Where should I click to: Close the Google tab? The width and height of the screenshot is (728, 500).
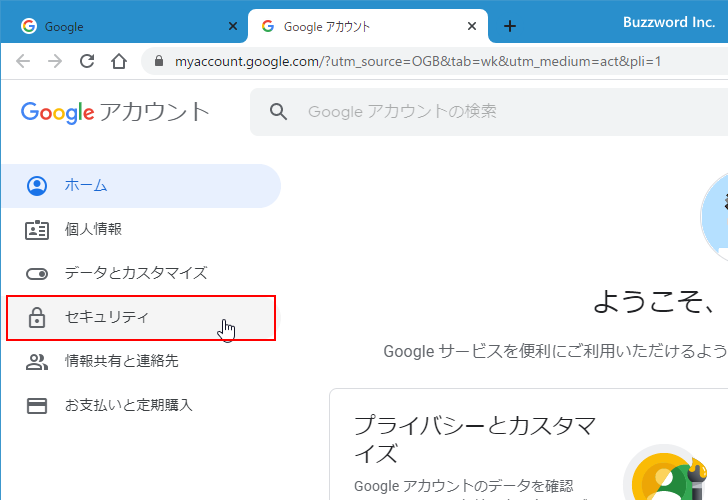233,26
